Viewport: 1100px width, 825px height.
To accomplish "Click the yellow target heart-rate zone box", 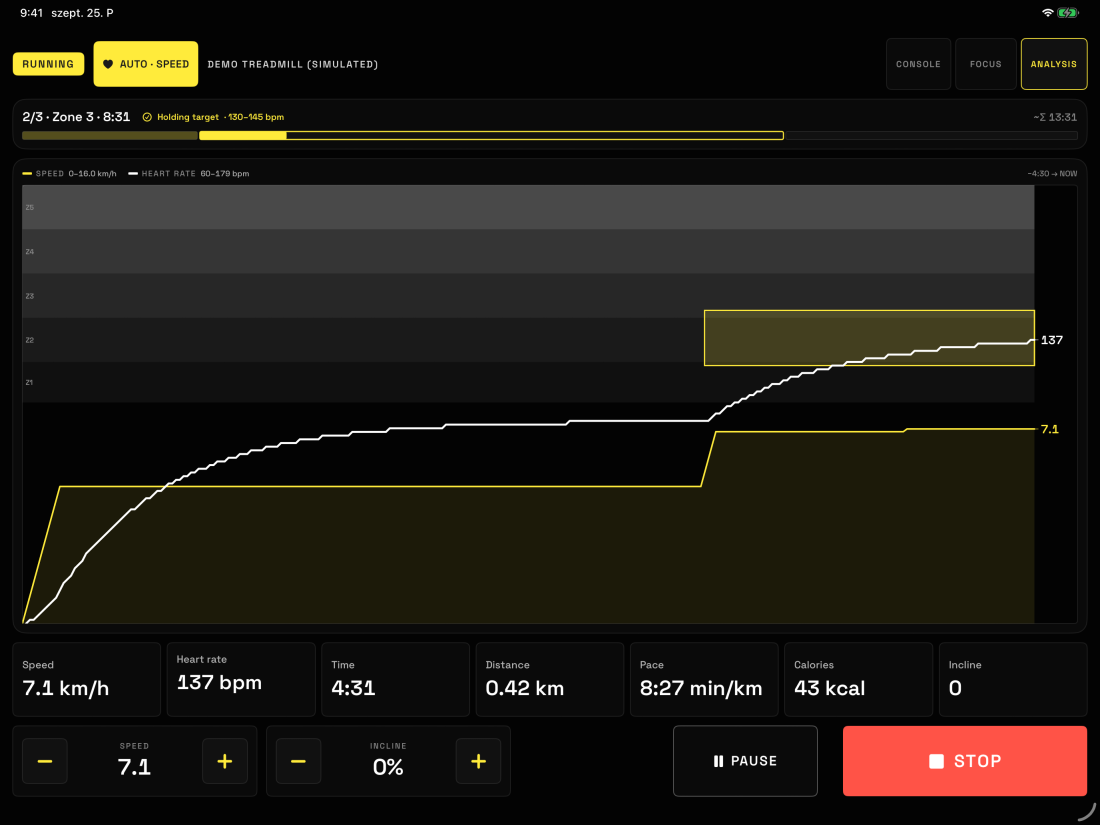I will pos(869,338).
